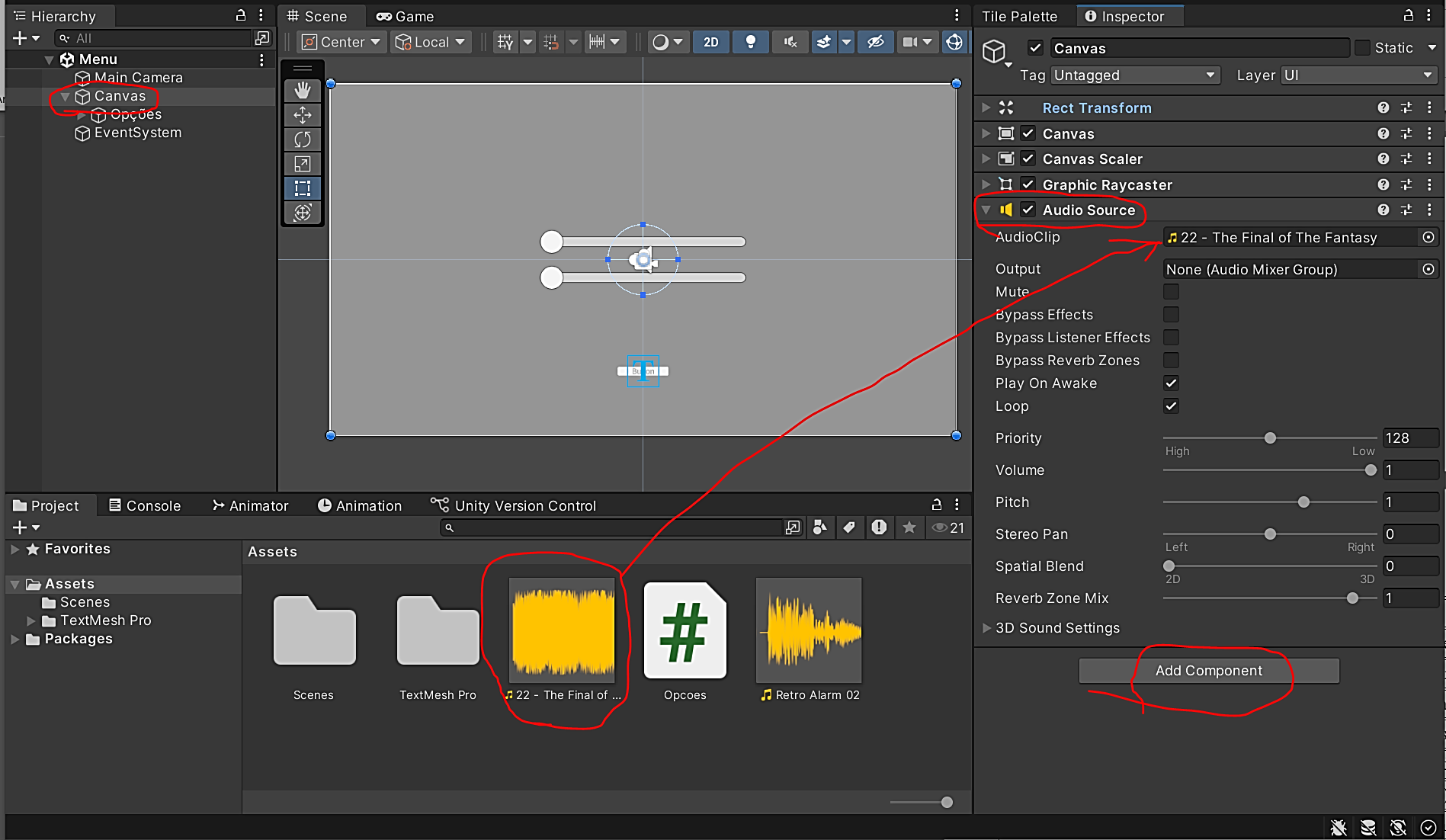The width and height of the screenshot is (1446, 840).
Task: Open AudioClip object picker circle
Action: [1428, 238]
